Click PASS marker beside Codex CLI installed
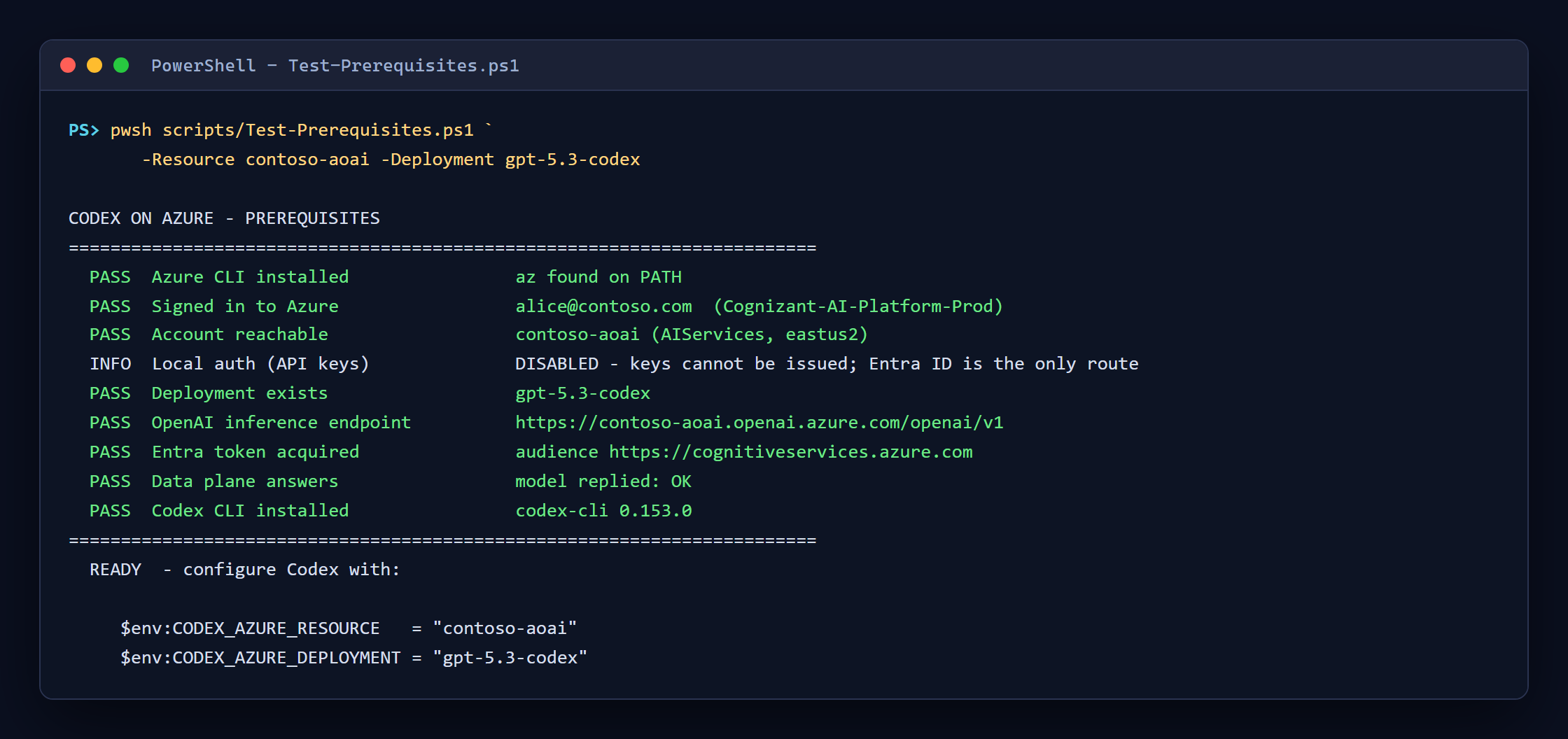This screenshot has width=1568, height=739. tap(110, 511)
